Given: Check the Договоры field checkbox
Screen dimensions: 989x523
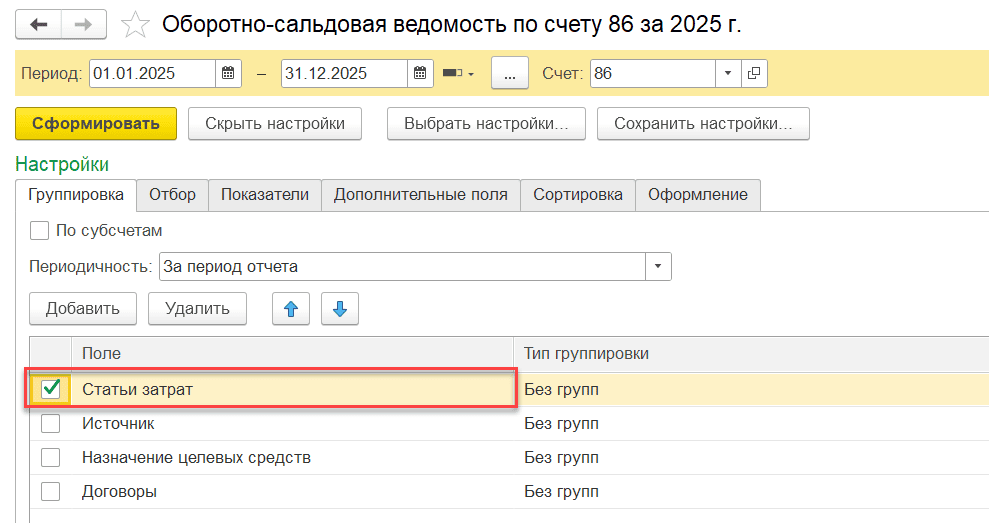Looking at the screenshot, I should click(51, 491).
